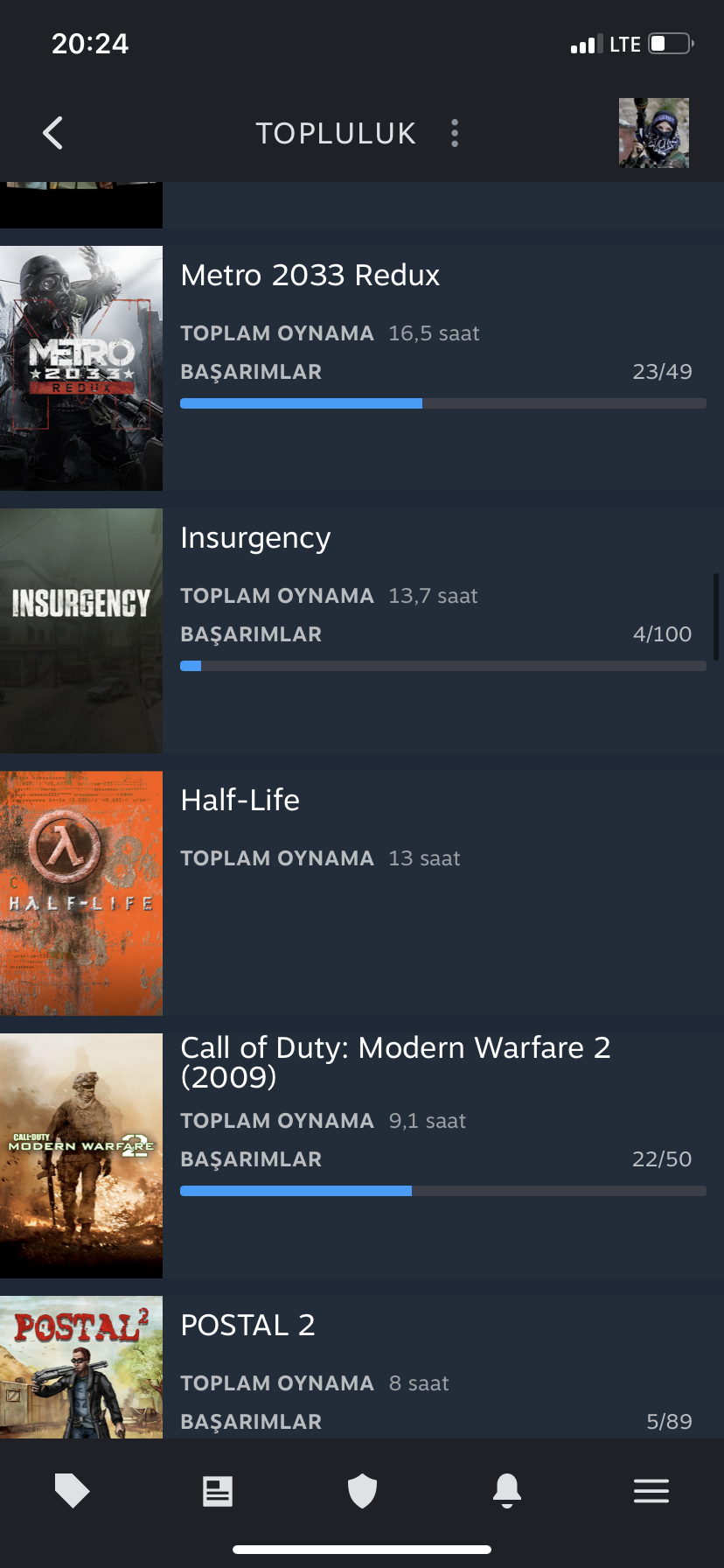Open the POSTAL 2 cover thumbnail

pyautogui.click(x=81, y=1368)
